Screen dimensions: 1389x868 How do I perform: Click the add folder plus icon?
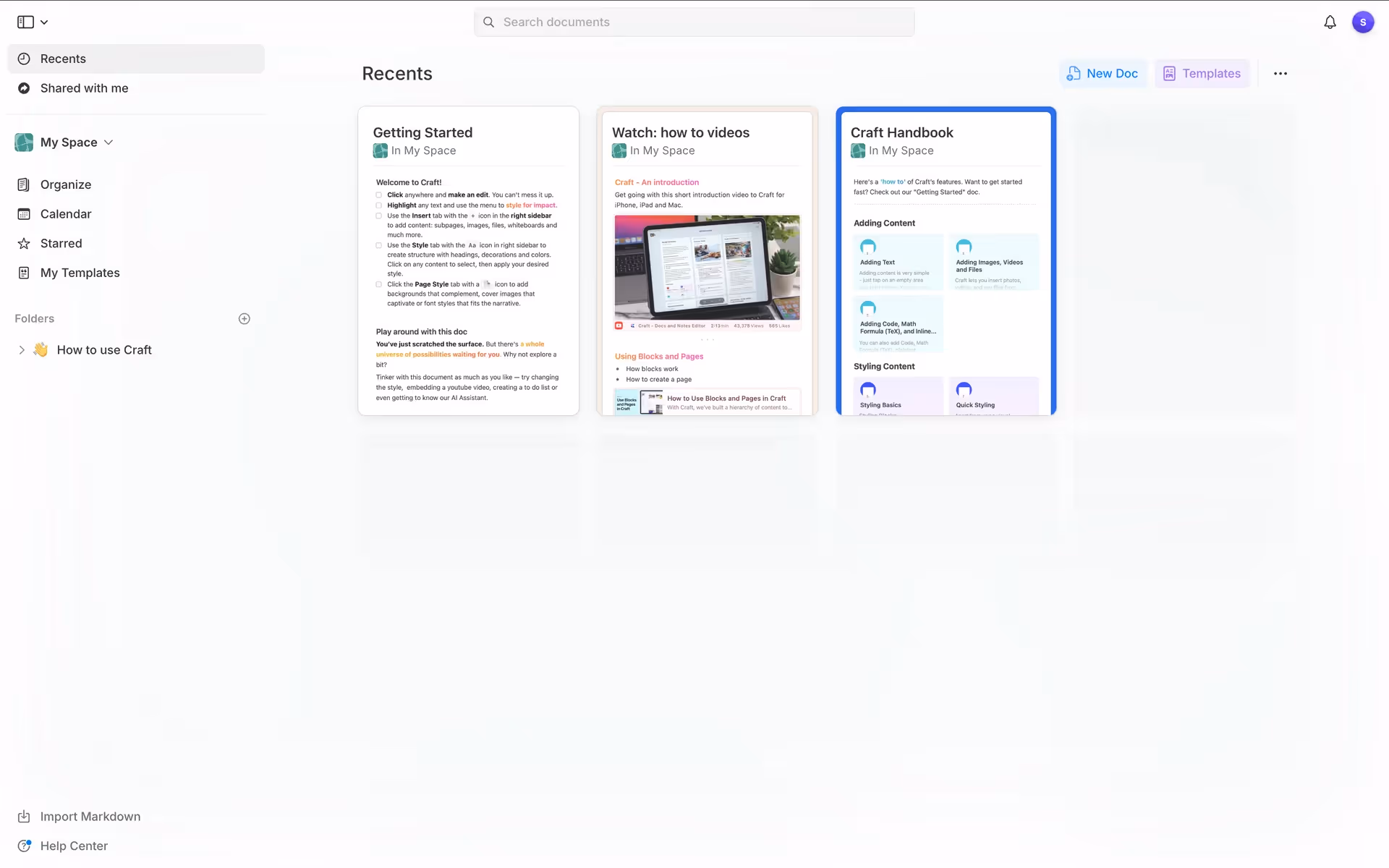[x=245, y=319]
